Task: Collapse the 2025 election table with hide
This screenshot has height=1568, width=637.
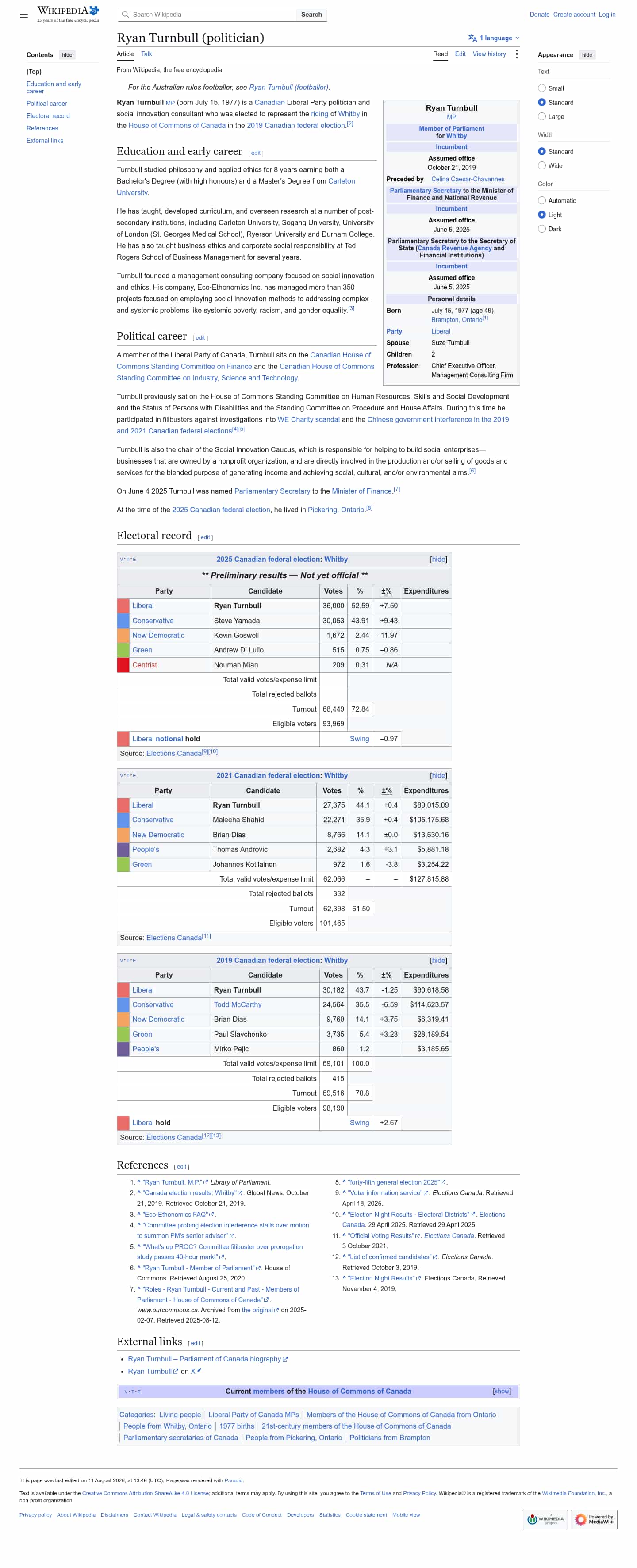Action: [438, 560]
